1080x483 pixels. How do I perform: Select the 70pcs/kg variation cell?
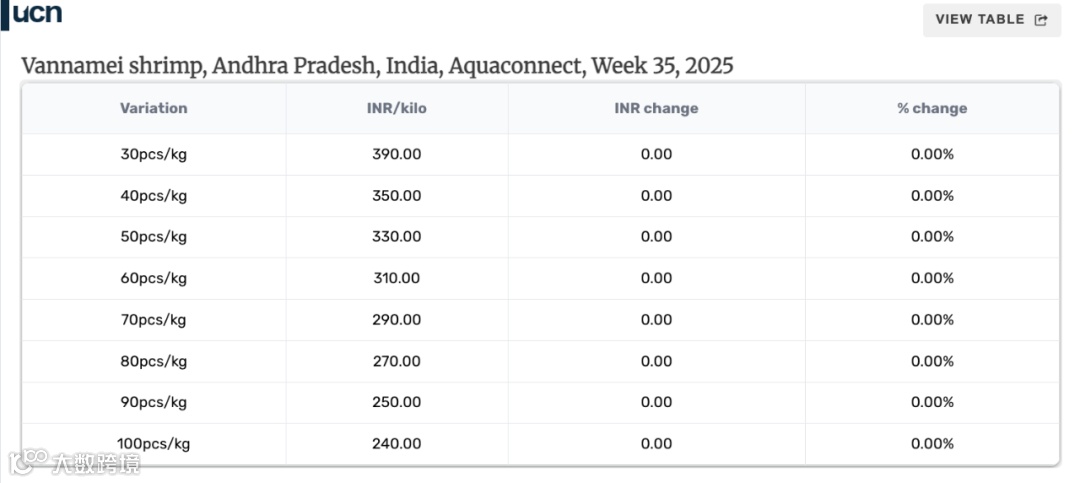pos(153,320)
